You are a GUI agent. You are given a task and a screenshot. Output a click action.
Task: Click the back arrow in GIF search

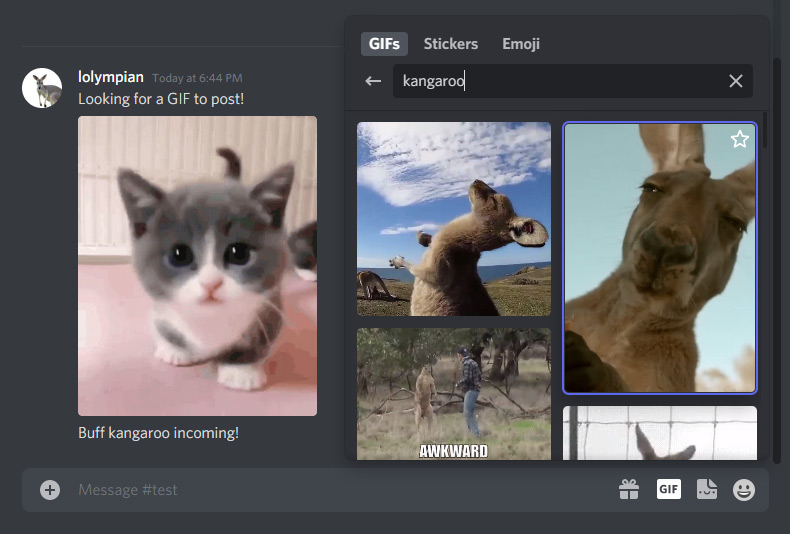[373, 81]
